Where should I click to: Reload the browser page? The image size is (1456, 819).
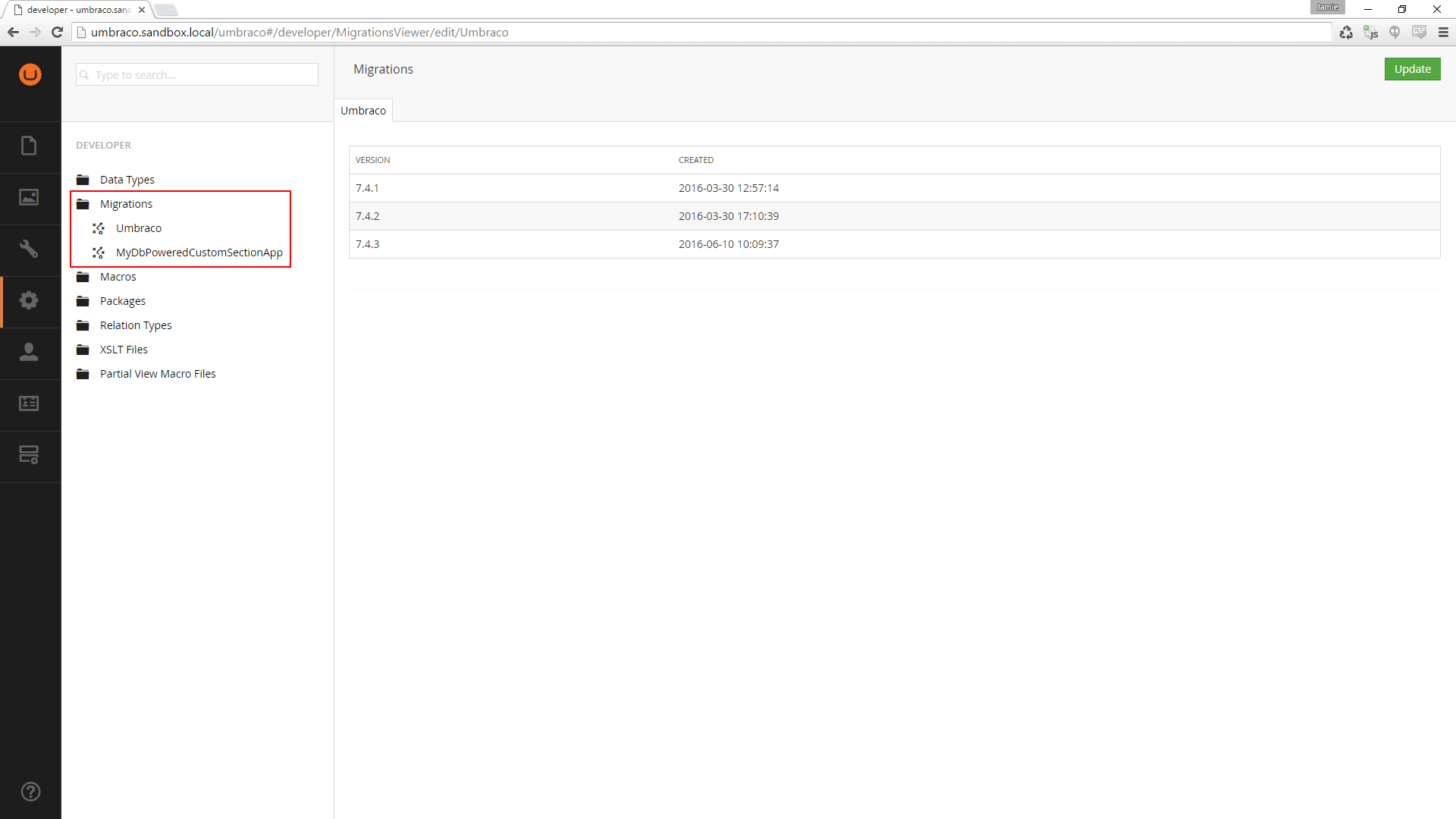pyautogui.click(x=57, y=32)
